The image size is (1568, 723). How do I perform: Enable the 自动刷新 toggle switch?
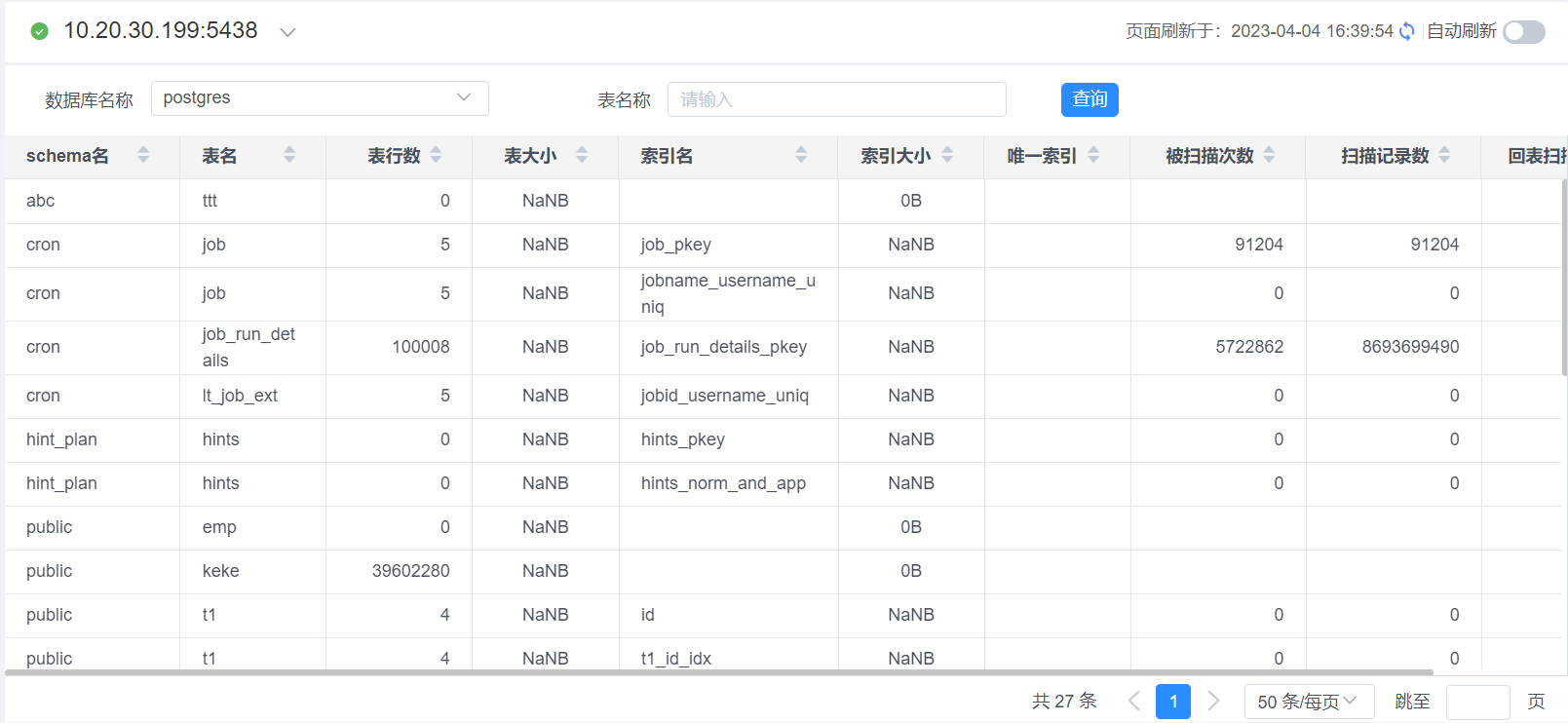coord(1523,32)
